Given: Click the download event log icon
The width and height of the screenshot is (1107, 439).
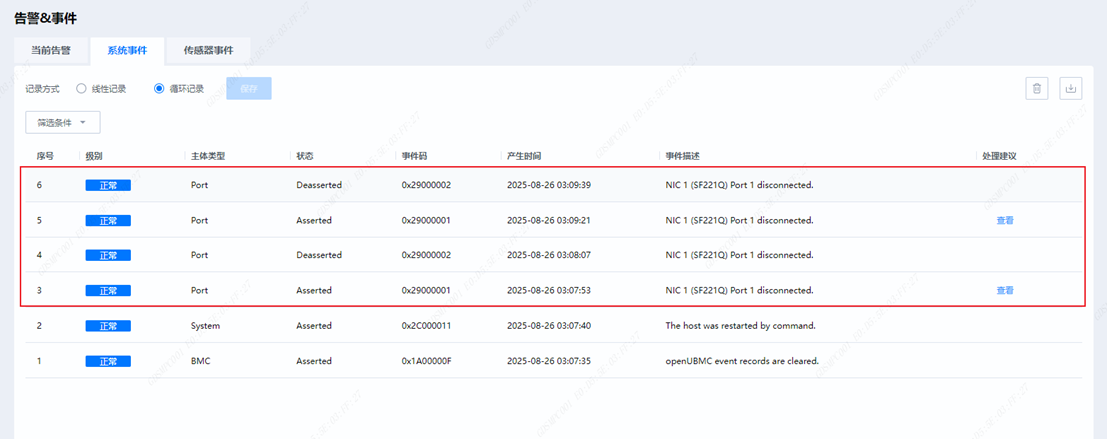Looking at the screenshot, I should click(x=1071, y=88).
